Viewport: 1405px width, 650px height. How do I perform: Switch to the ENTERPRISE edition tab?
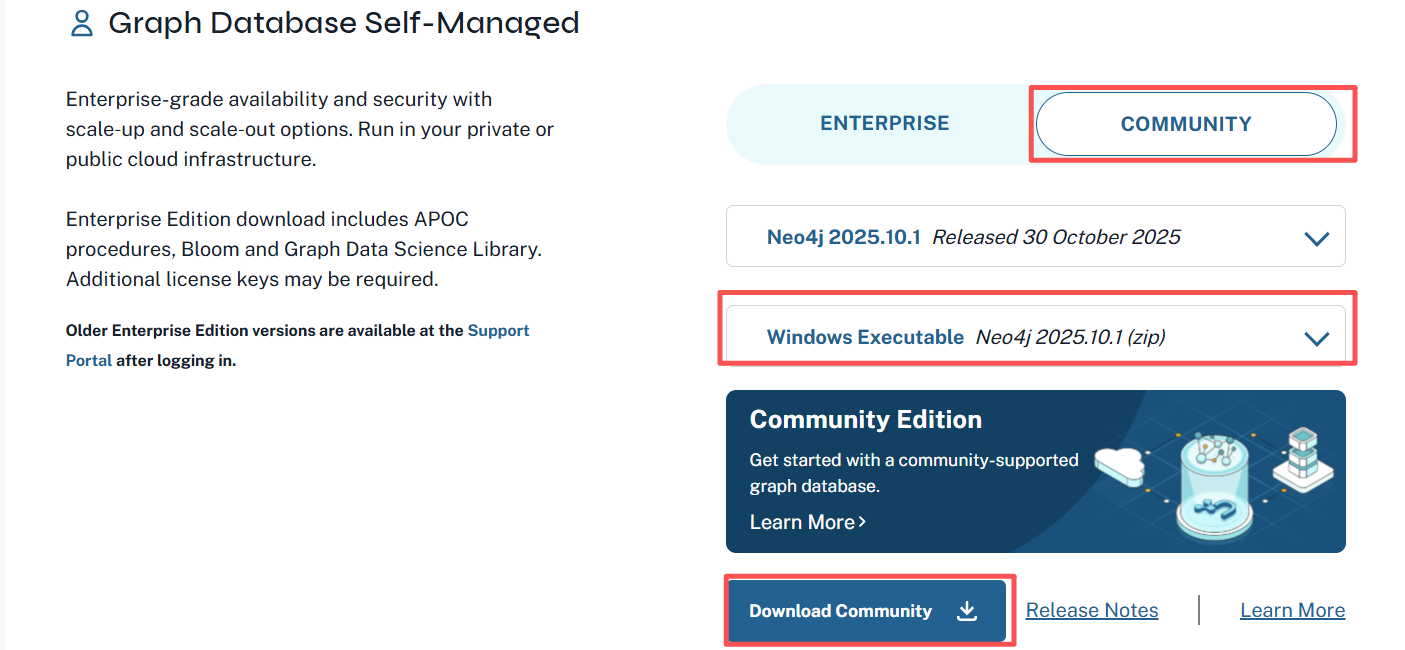click(885, 124)
